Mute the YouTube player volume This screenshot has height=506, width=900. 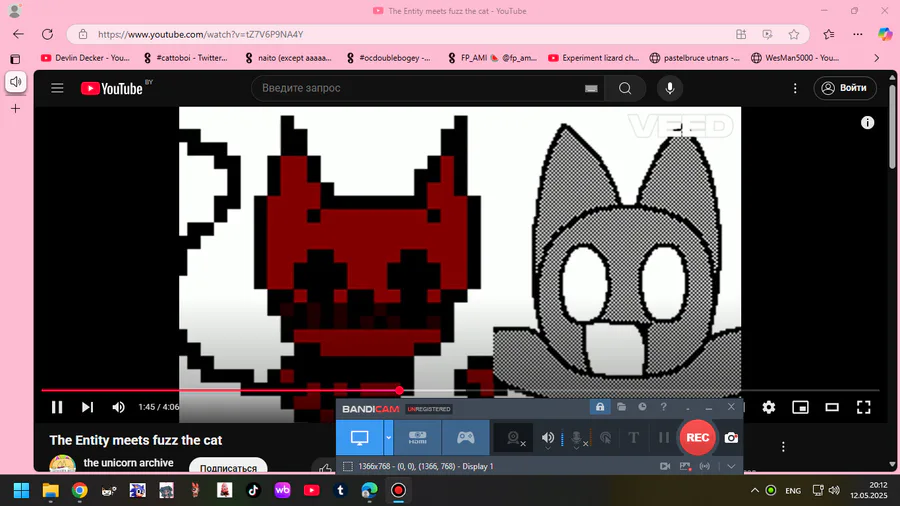click(x=118, y=407)
